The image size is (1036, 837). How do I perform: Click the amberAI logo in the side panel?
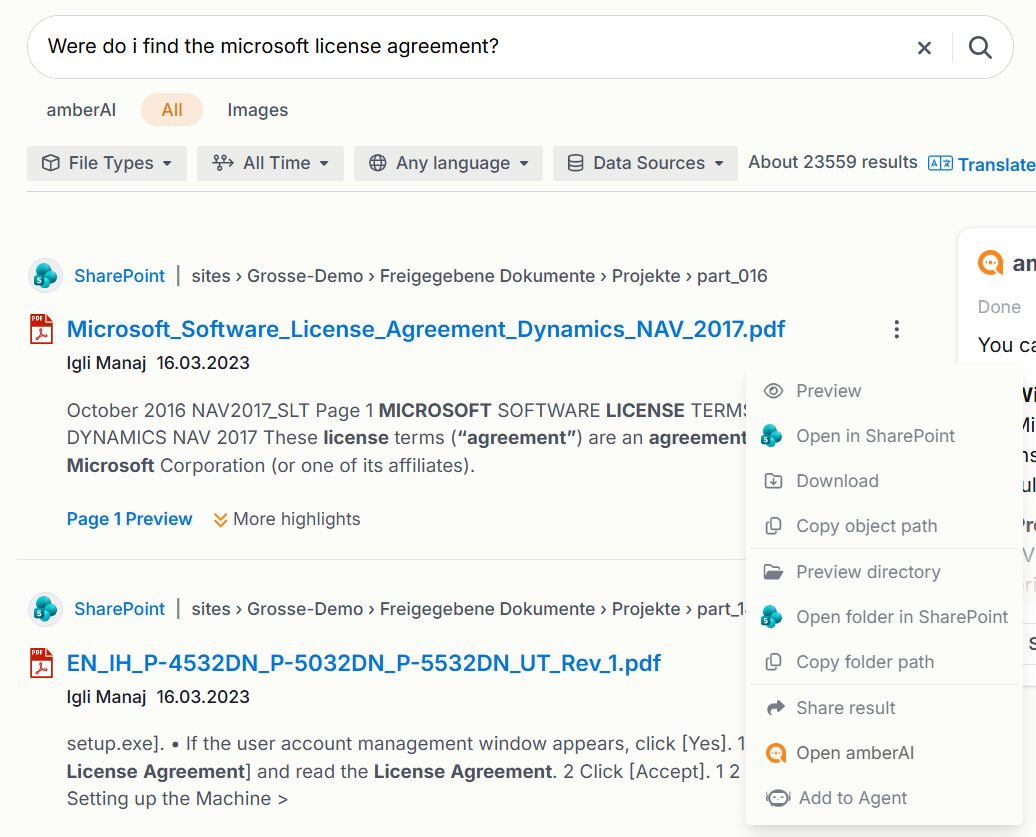click(990, 263)
